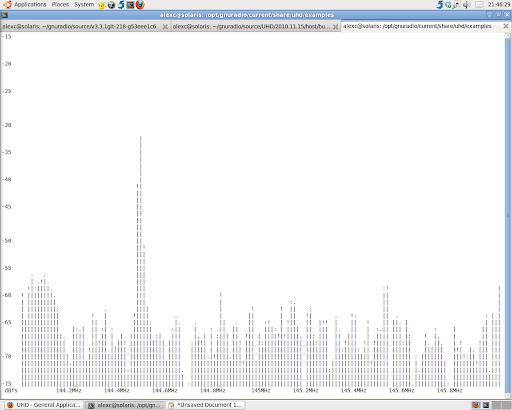The height and width of the screenshot is (410, 512).
Task: Click the -60 dB axis label
Action: point(7,295)
